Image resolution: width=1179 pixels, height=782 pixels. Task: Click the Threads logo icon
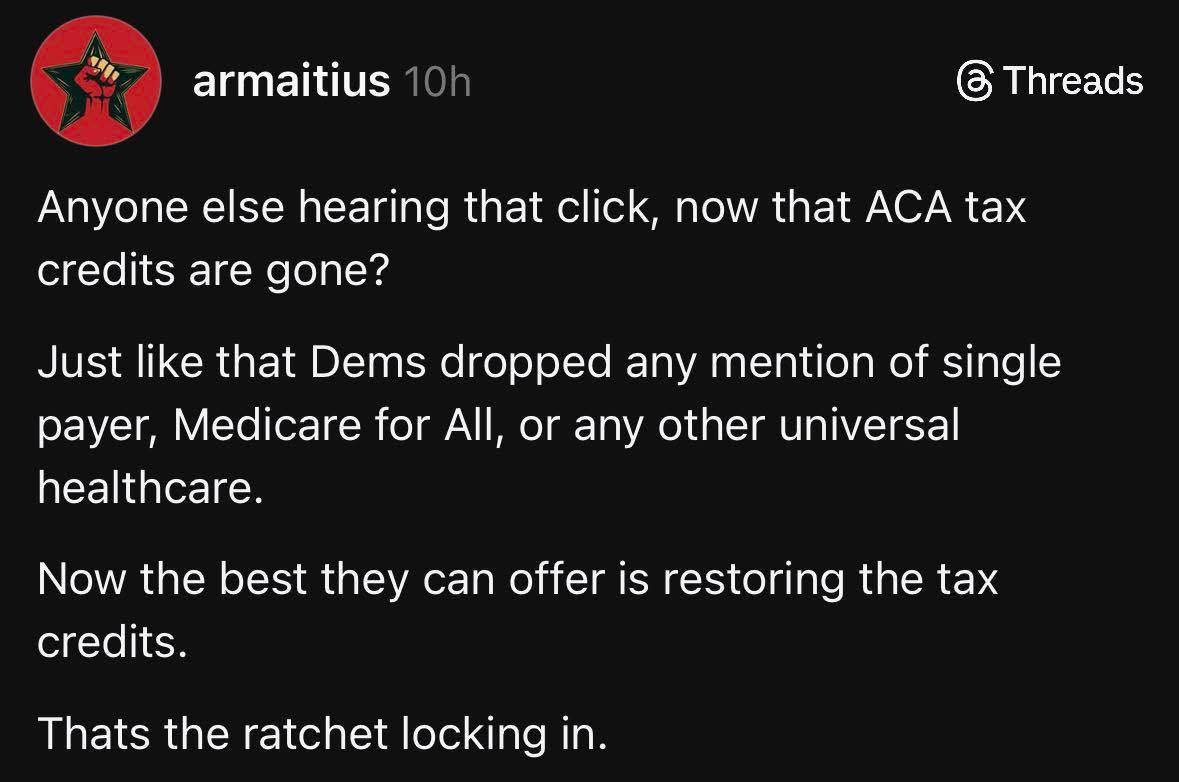point(972,81)
